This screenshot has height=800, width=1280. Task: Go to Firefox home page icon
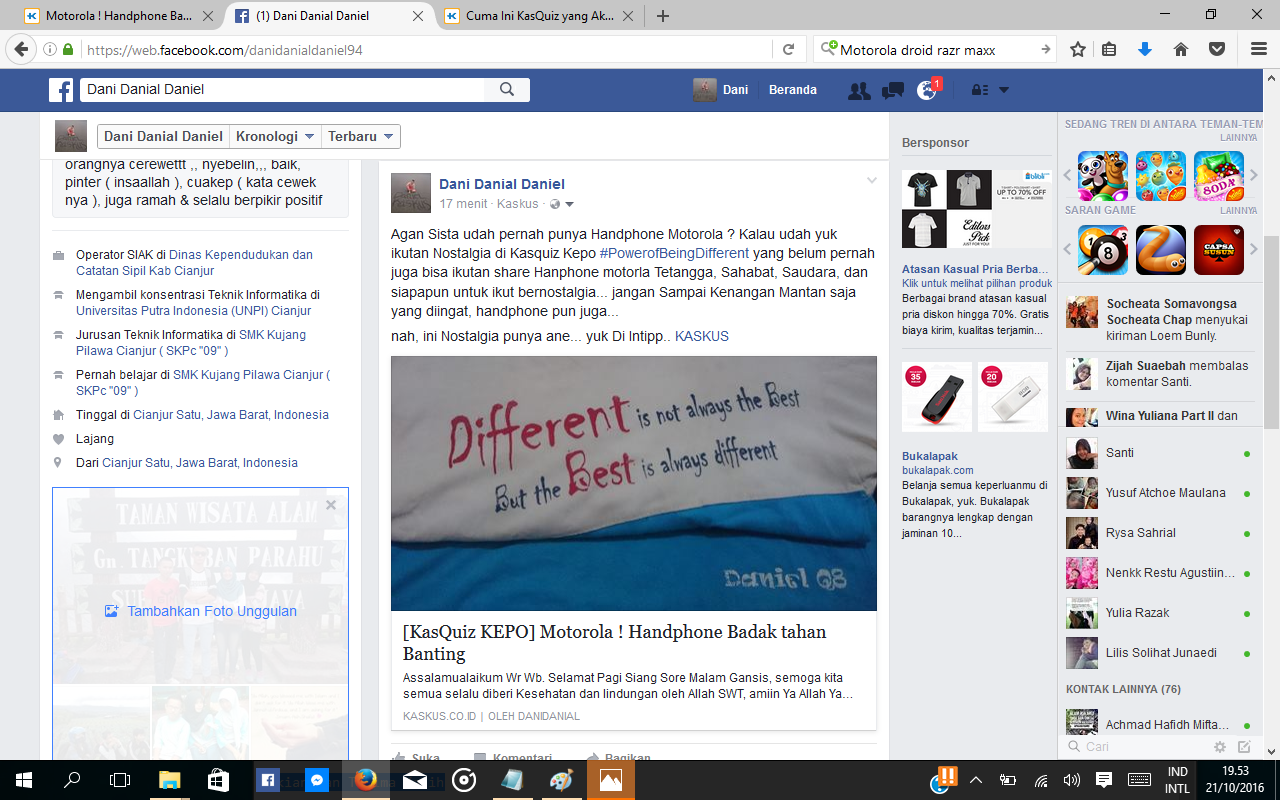1181,49
